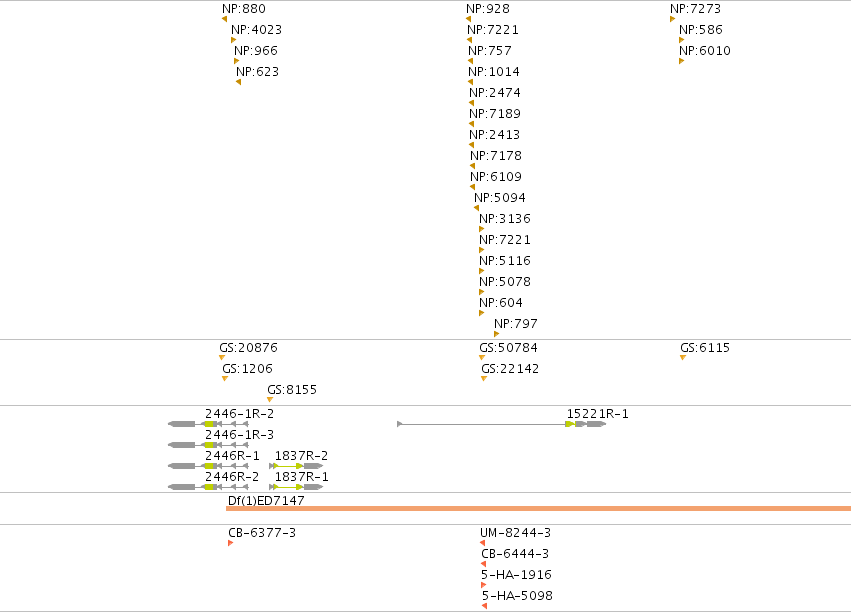Select the NP:928 insertion label
The width and height of the screenshot is (851, 612).
(488, 9)
